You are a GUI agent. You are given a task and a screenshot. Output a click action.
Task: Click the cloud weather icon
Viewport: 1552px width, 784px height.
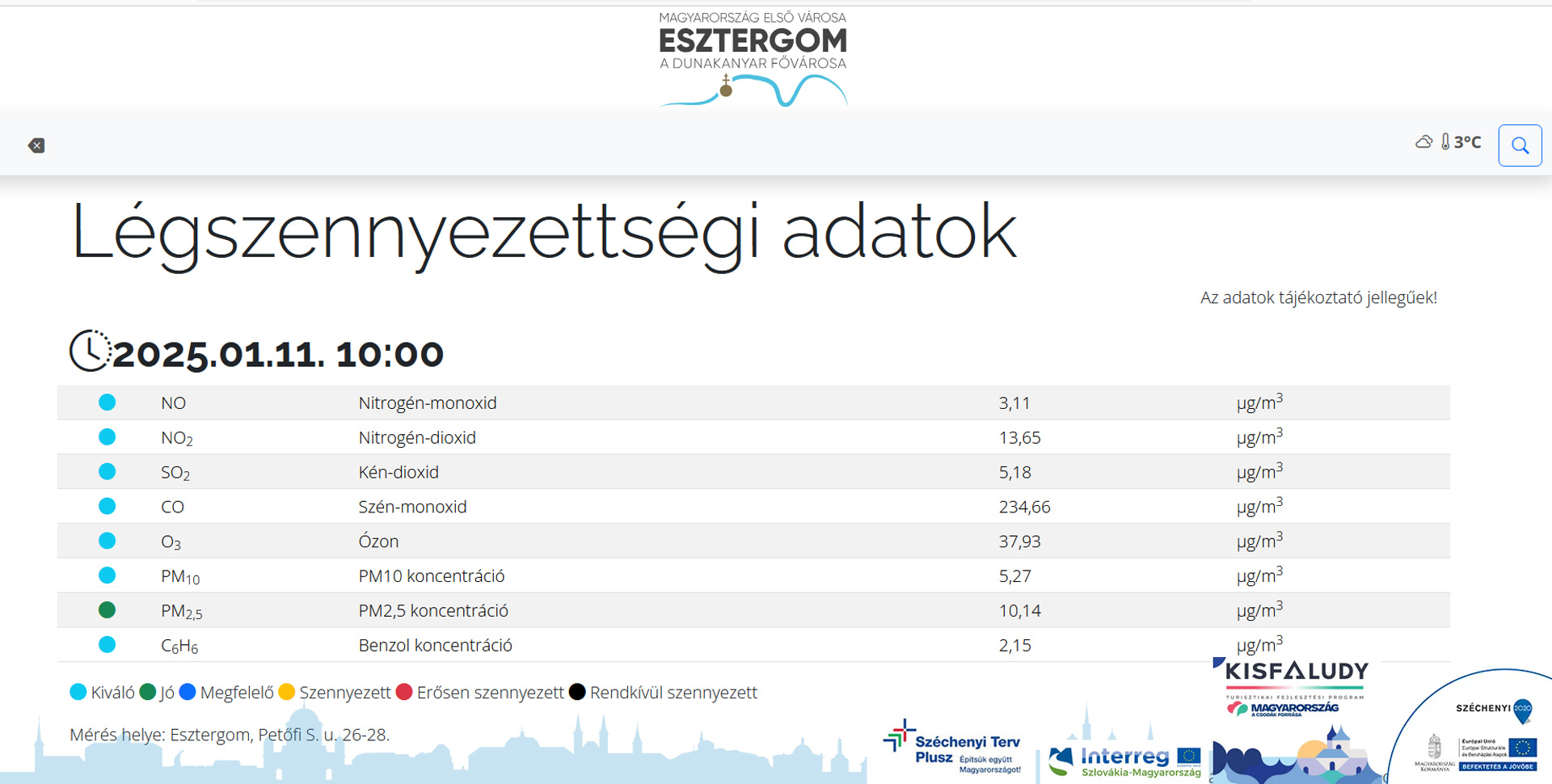1423,142
